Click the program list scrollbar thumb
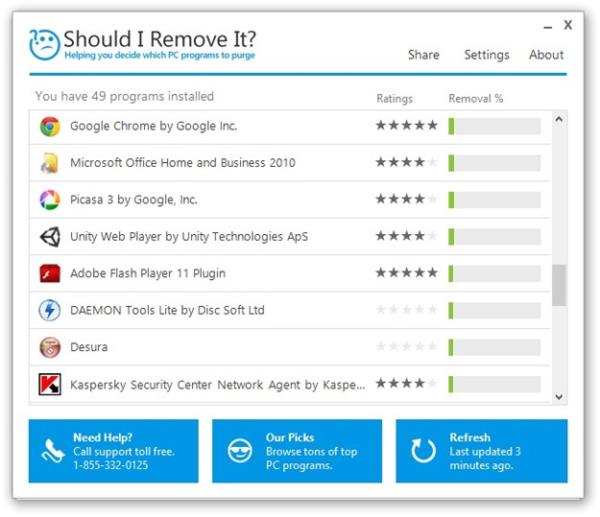Image resolution: width=600 pixels, height=517 pixels. coord(559,285)
